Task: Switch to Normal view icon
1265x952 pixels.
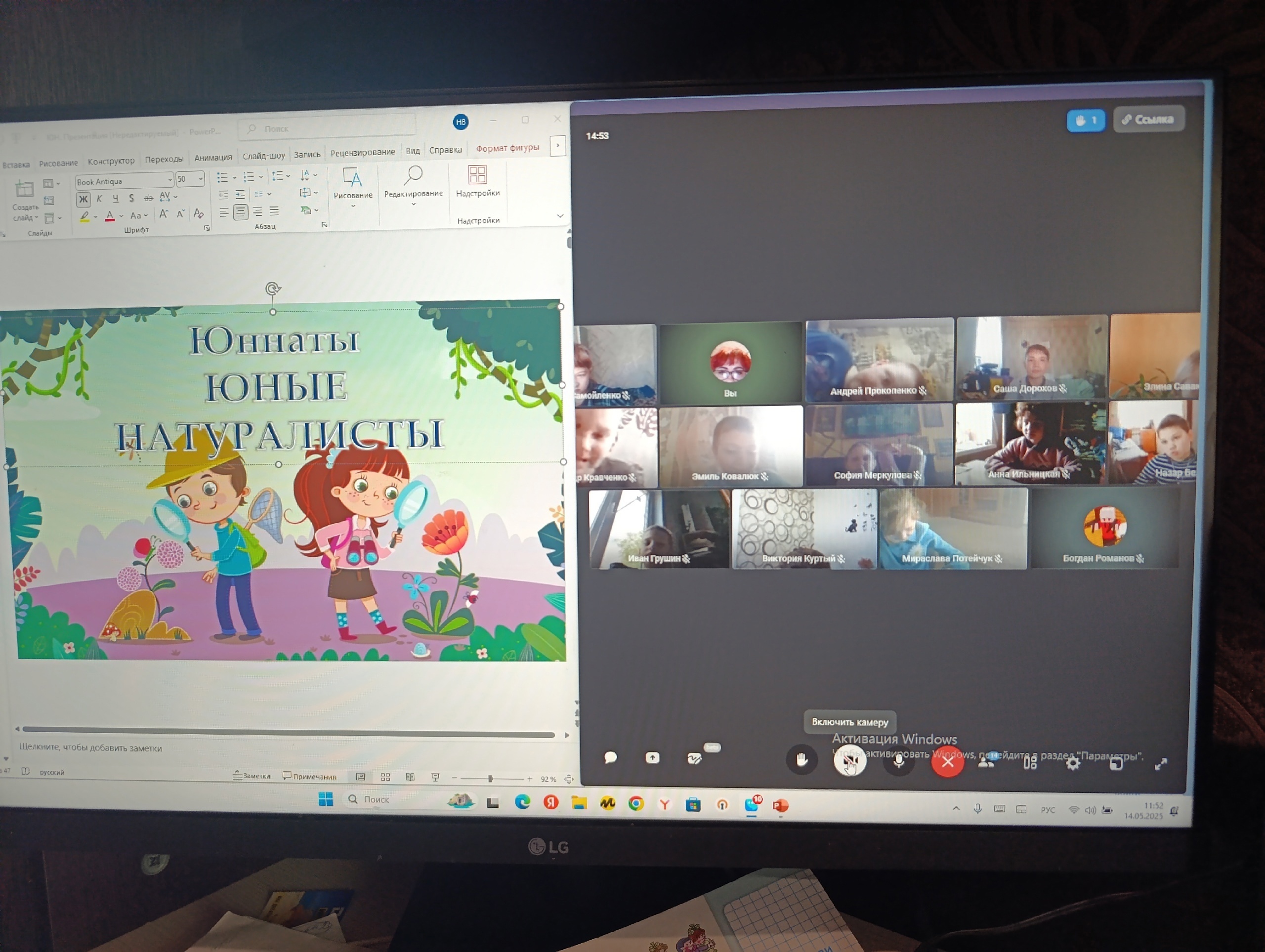Action: coord(360,777)
